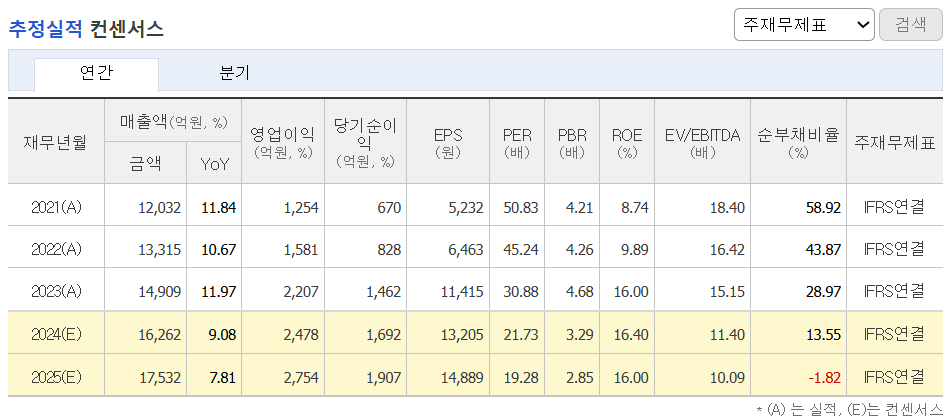Select the 재무년월 column header
Viewport: 949px width, 420px height.
point(56,142)
